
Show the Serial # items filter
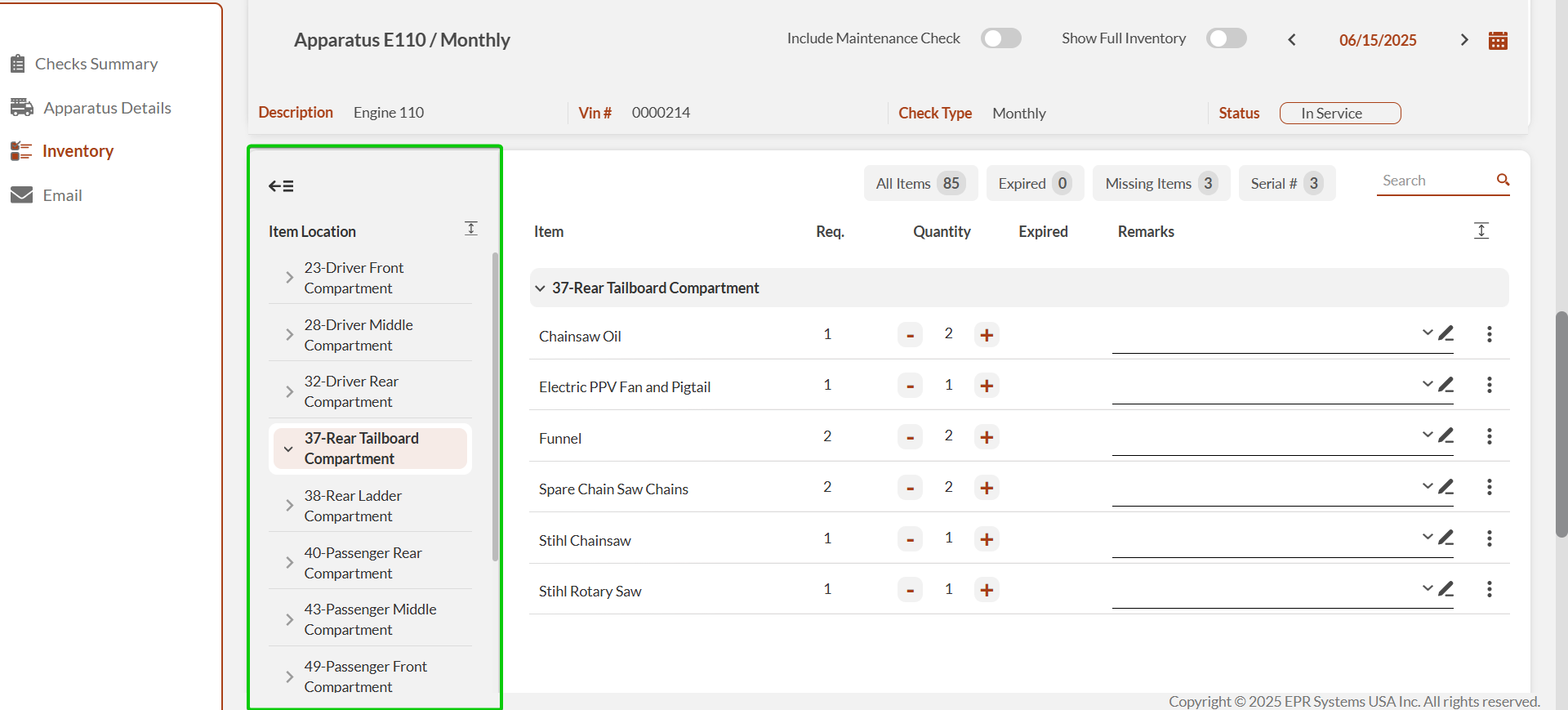click(x=1286, y=184)
